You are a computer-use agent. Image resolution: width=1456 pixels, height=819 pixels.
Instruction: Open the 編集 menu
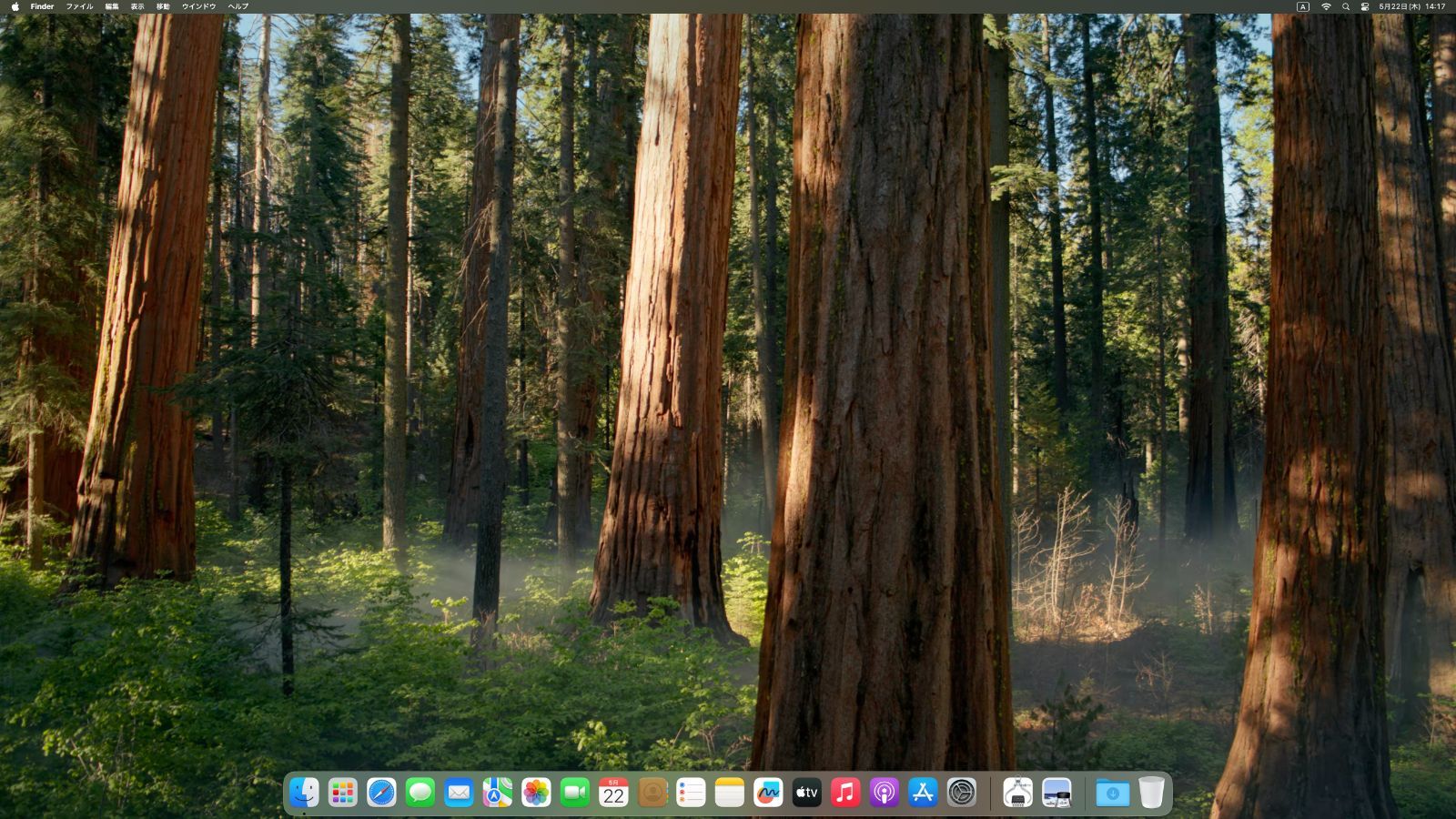pyautogui.click(x=112, y=6)
